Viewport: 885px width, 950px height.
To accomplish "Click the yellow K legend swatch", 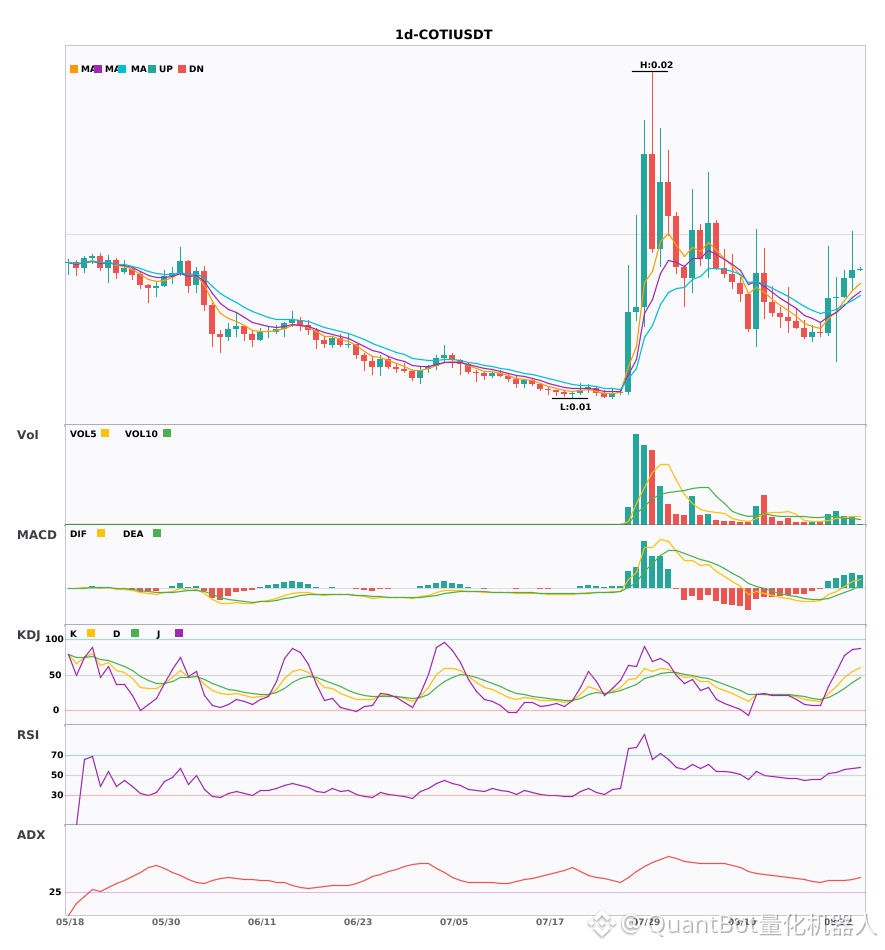I will click(91, 633).
